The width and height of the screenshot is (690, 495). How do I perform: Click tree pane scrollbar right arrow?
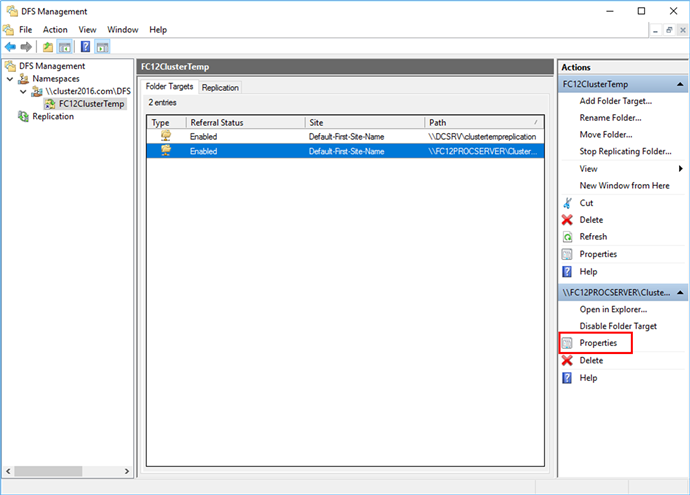pos(127,471)
